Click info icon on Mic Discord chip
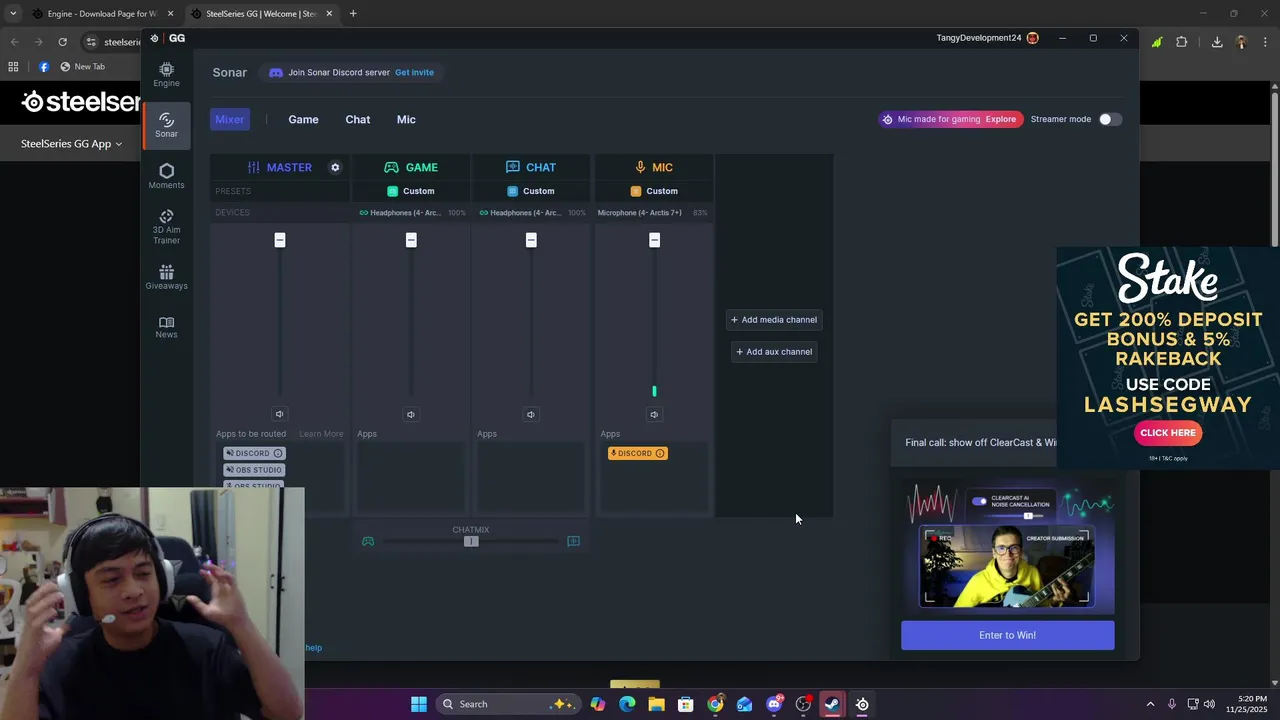The image size is (1280, 720). [x=659, y=453]
